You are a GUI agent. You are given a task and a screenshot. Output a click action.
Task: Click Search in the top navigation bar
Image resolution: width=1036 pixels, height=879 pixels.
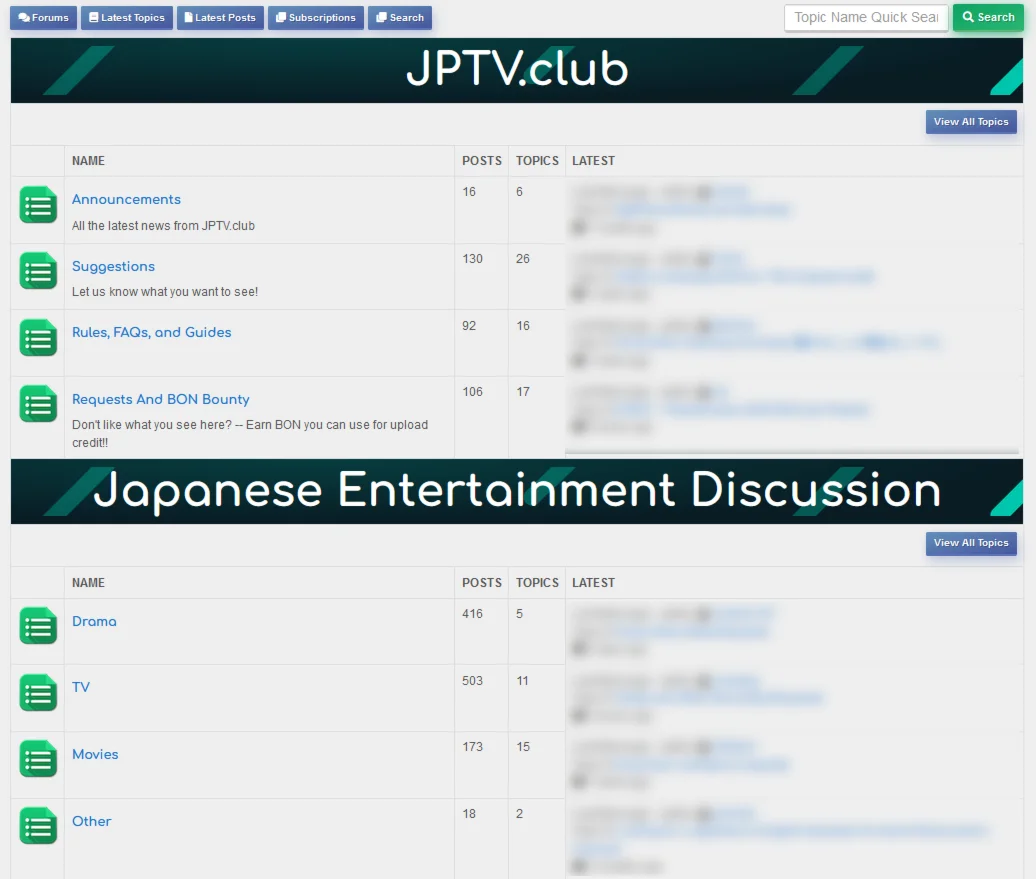click(400, 18)
